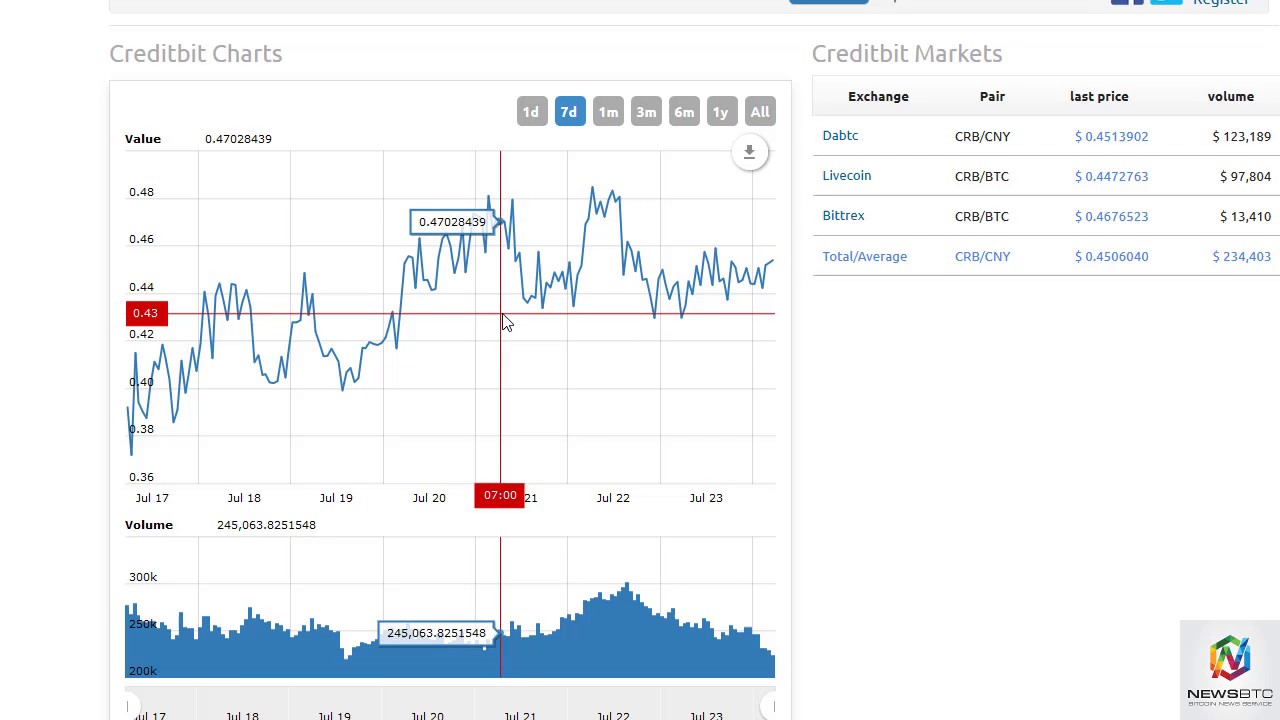The width and height of the screenshot is (1280, 720).
Task: Click the Exchange column header
Action: [x=878, y=96]
